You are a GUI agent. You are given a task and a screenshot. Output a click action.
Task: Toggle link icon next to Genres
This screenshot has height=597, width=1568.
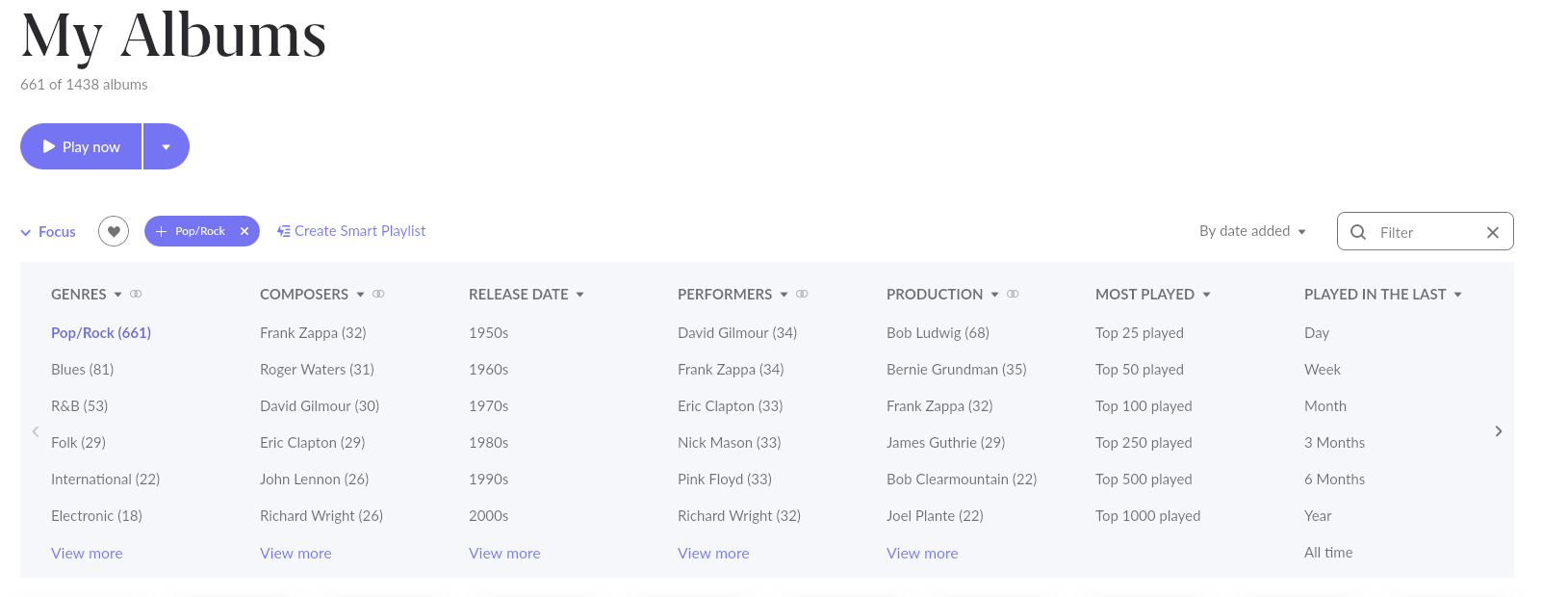tap(136, 294)
